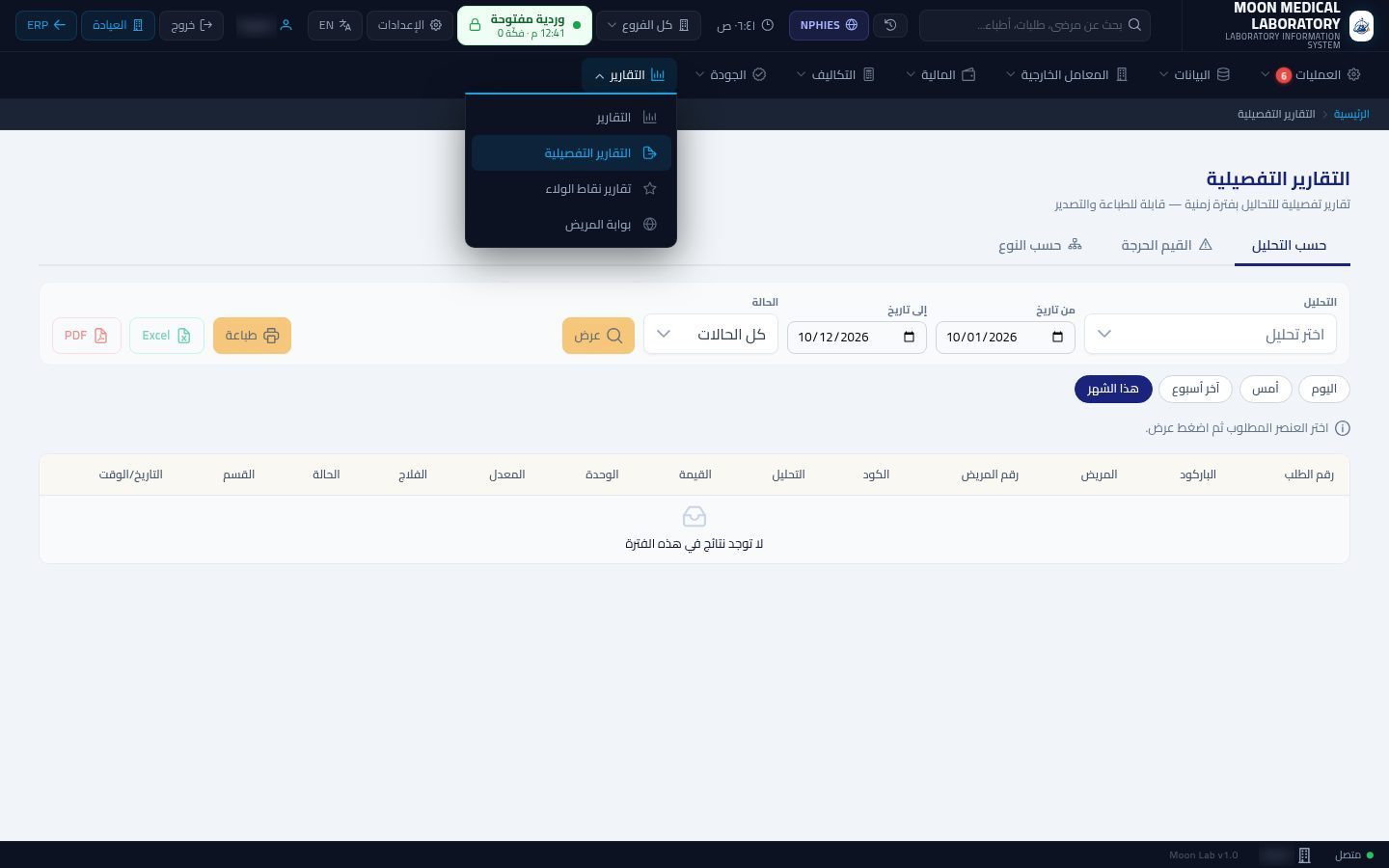Choose التقارير entry in the dropdown menu

[571, 118]
